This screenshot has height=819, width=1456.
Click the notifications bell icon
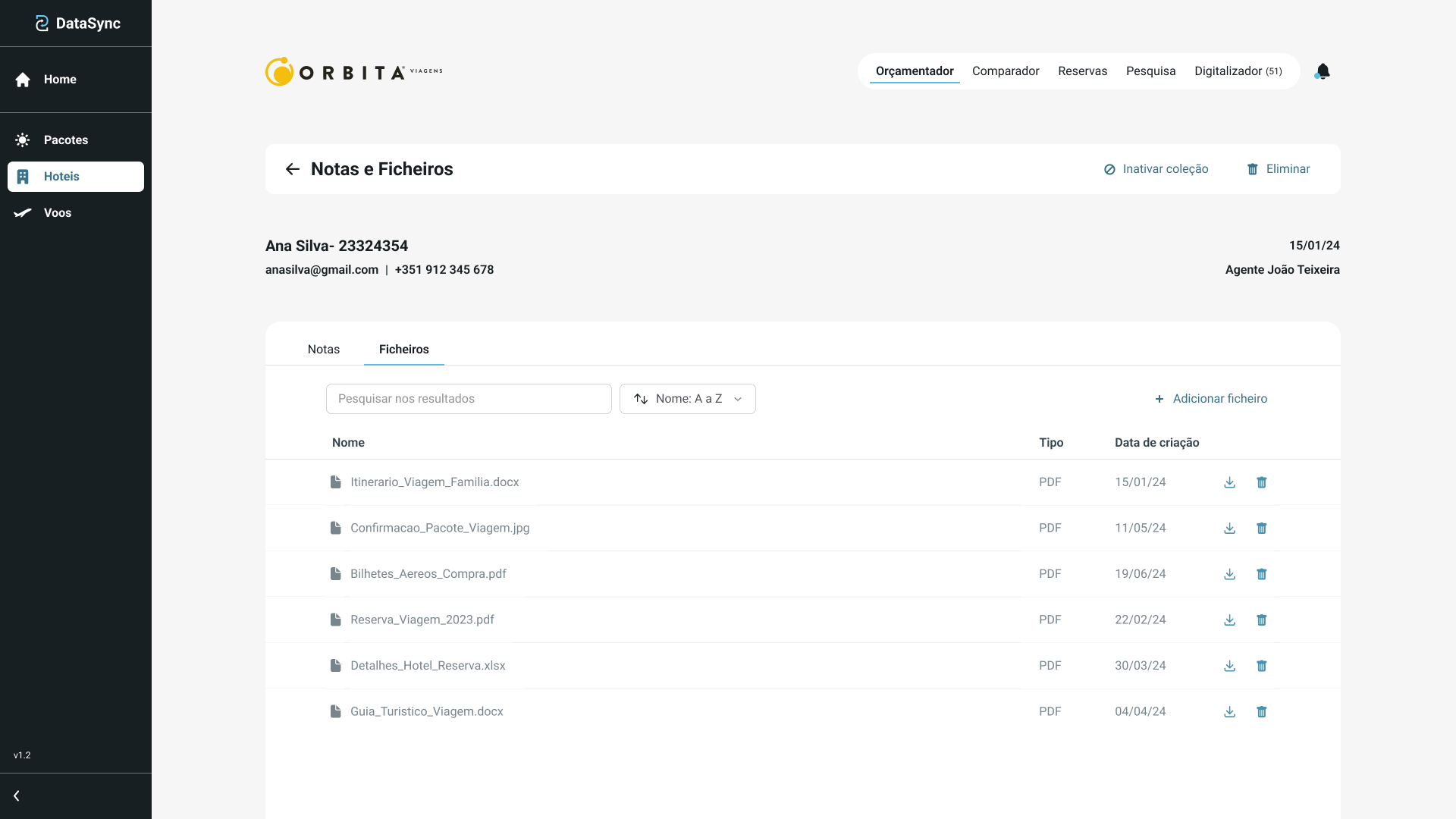[1323, 71]
